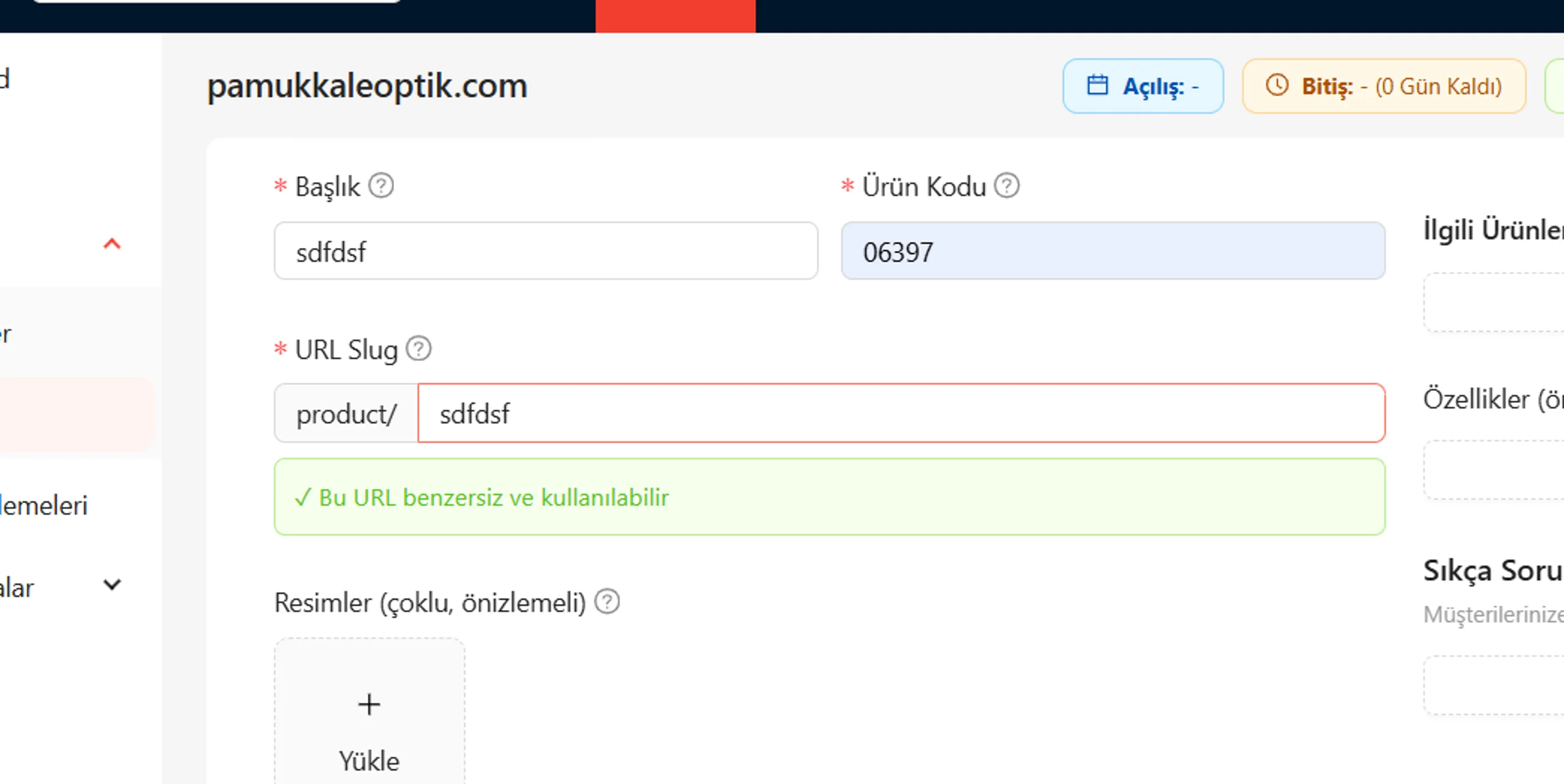Click the red tab in top bar
Screen dimensions: 1564x784
point(675,16)
